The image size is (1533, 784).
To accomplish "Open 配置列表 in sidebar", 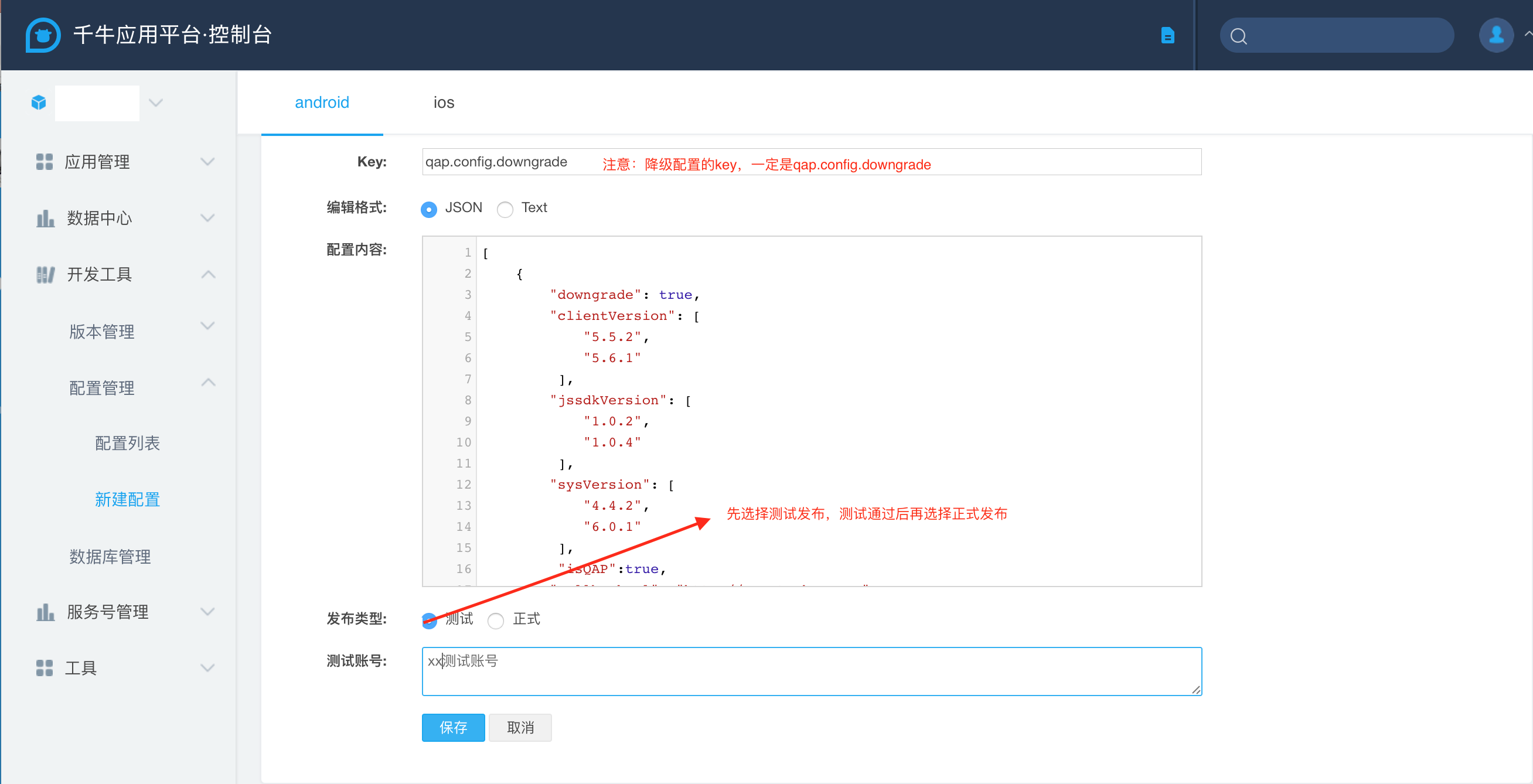I will (127, 443).
